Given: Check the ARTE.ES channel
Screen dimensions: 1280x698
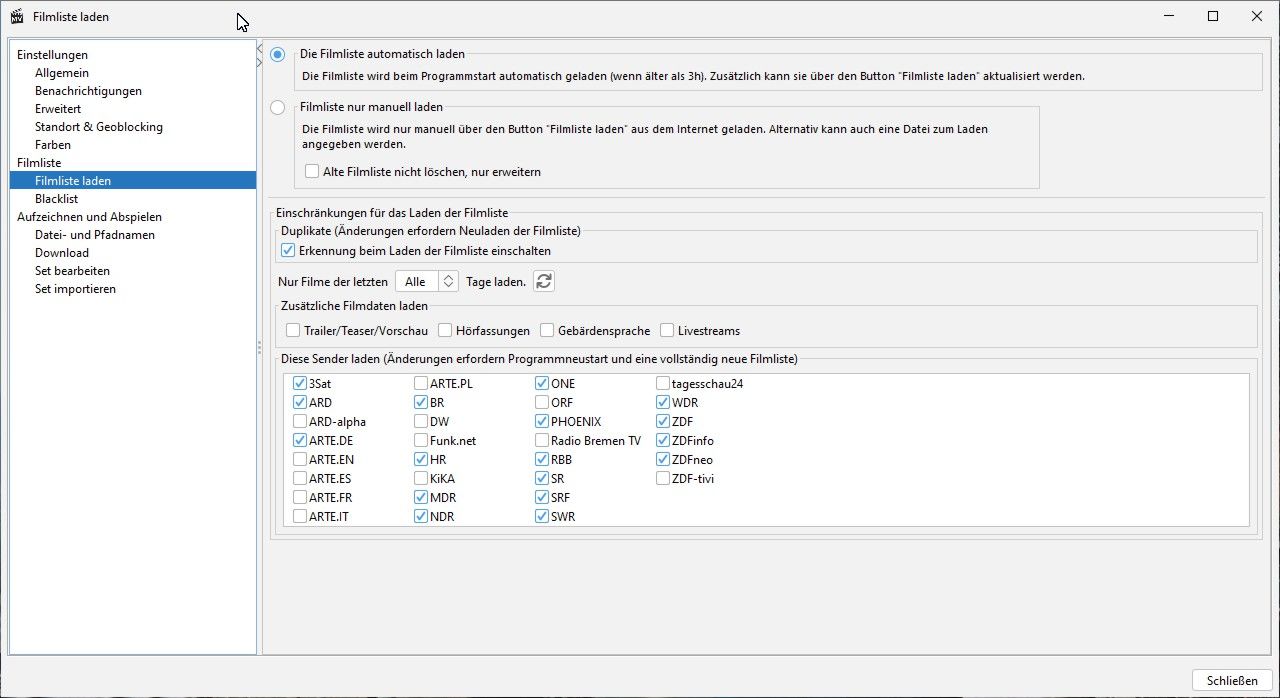Looking at the screenshot, I should pyautogui.click(x=300, y=478).
